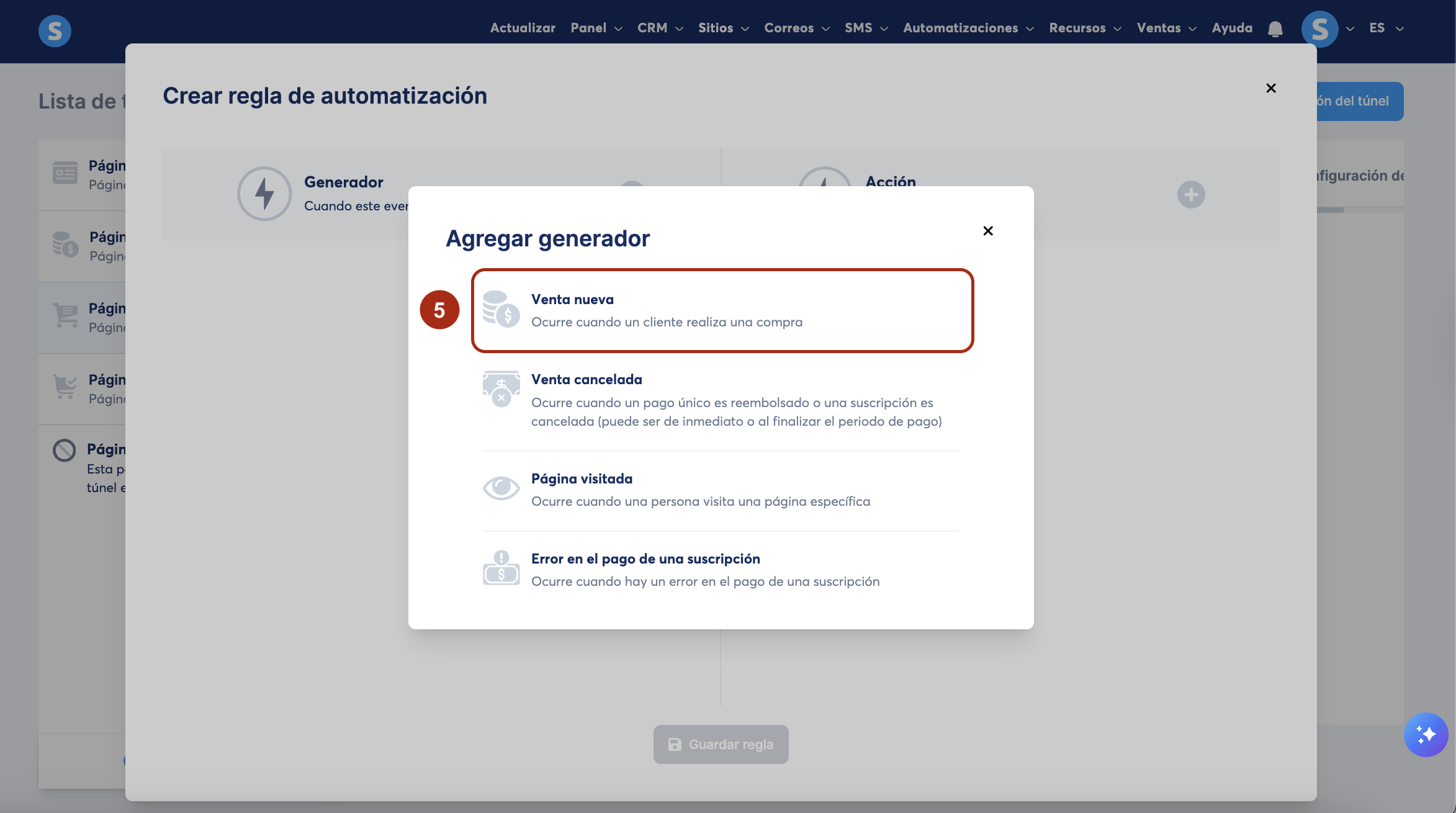Viewport: 1456px width, 813px height.
Task: Click the Venta cancelada refund icon
Action: coord(501,389)
